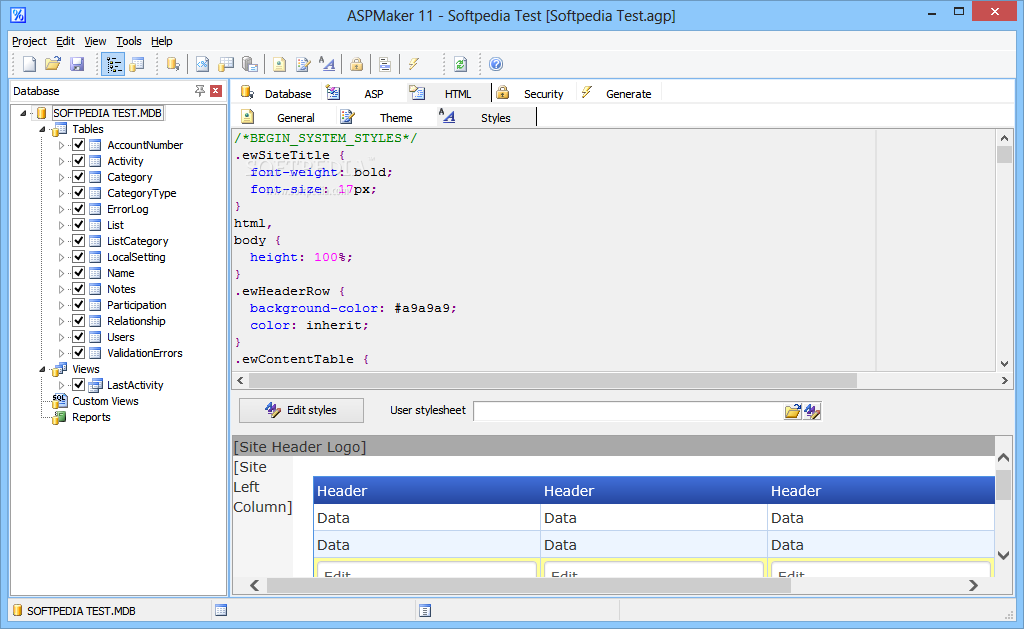Viewport: 1024px width, 629px height.
Task: Click the ASPMaker app icon in title bar
Action: 18,14
